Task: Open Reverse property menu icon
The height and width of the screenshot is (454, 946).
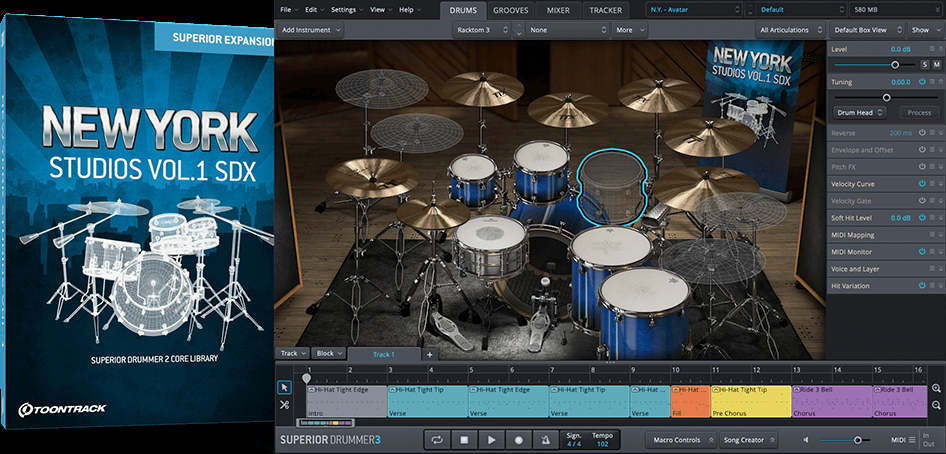Action: pyautogui.click(x=932, y=133)
